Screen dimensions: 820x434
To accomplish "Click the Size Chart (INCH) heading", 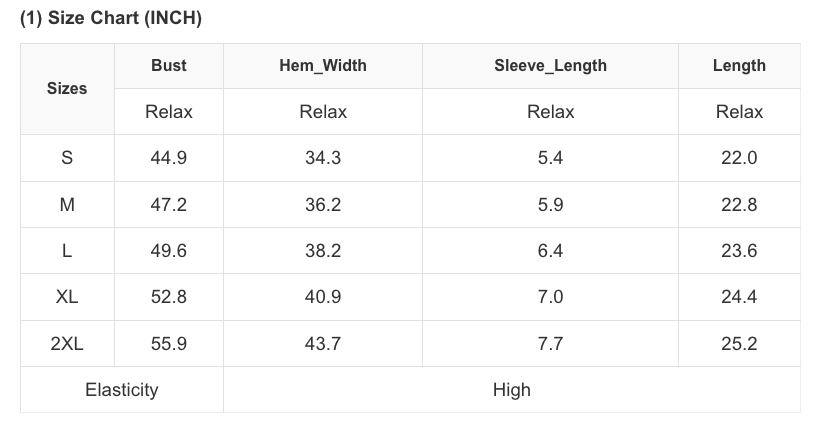I will pos(111,18).
